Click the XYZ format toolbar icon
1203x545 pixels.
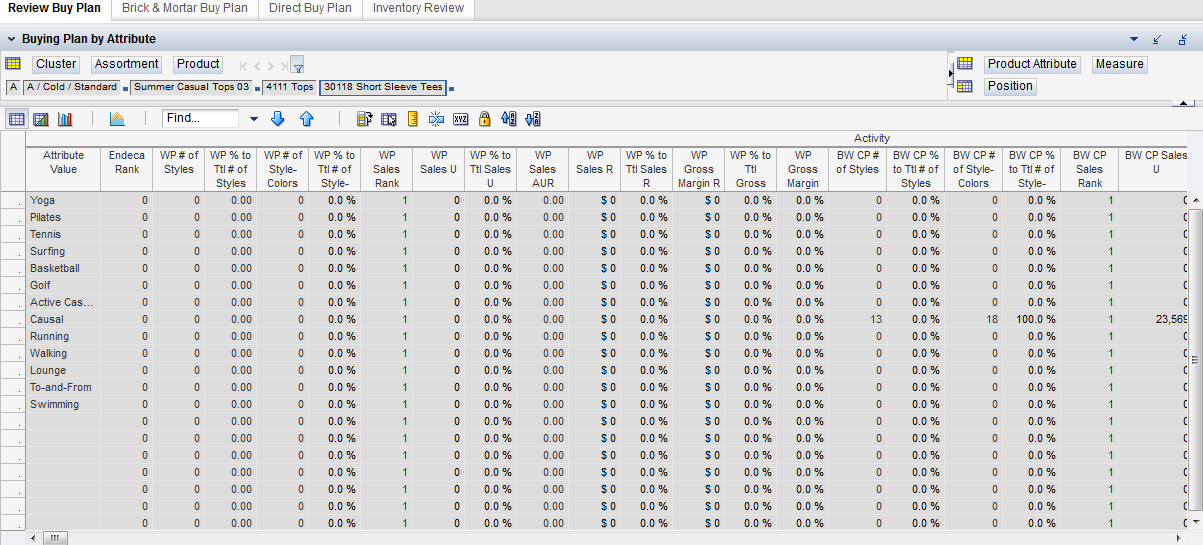[460, 119]
